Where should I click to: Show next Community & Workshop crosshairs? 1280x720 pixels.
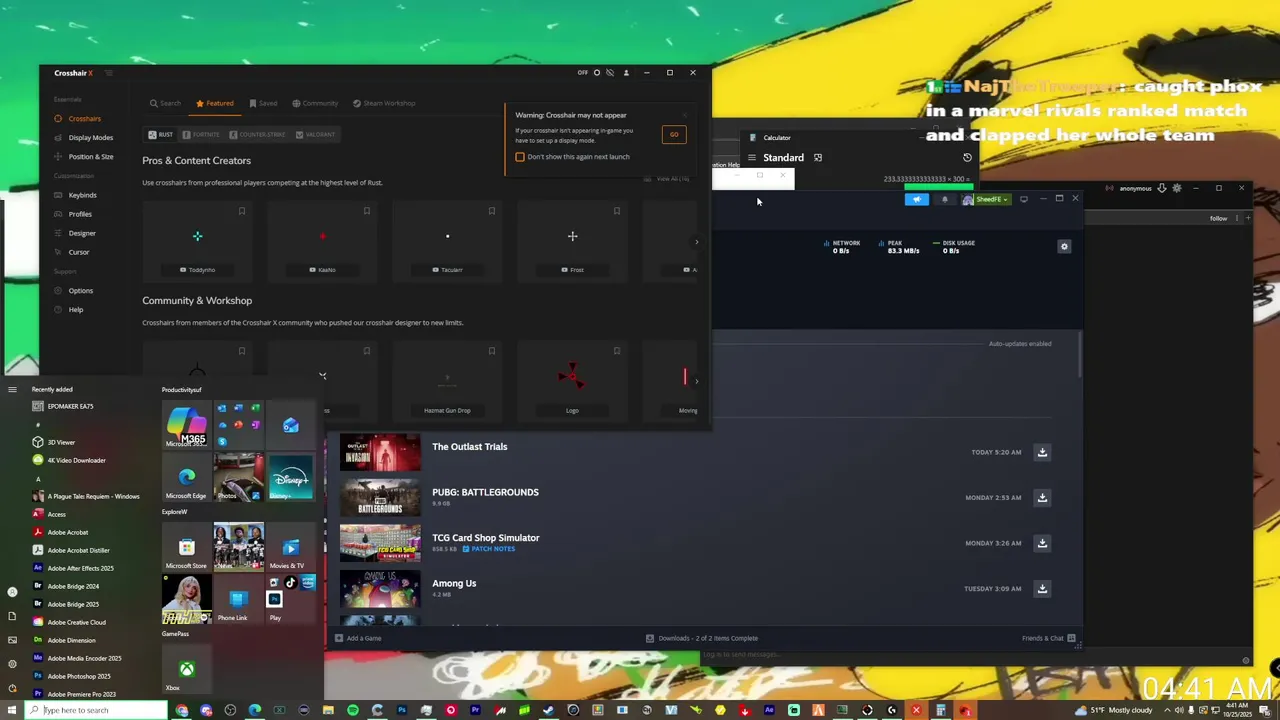696,381
